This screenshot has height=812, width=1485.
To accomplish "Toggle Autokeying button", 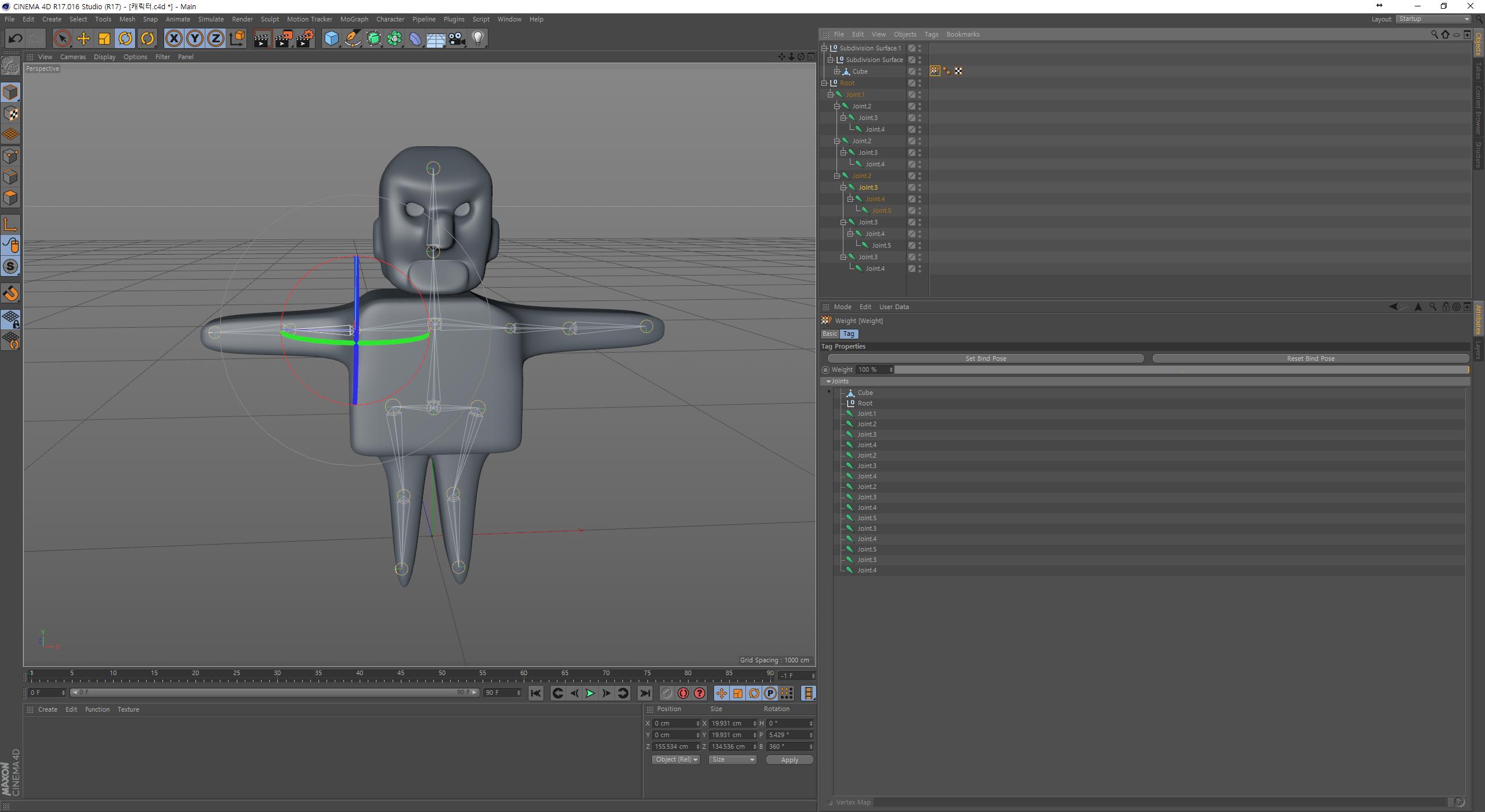I will [x=683, y=693].
